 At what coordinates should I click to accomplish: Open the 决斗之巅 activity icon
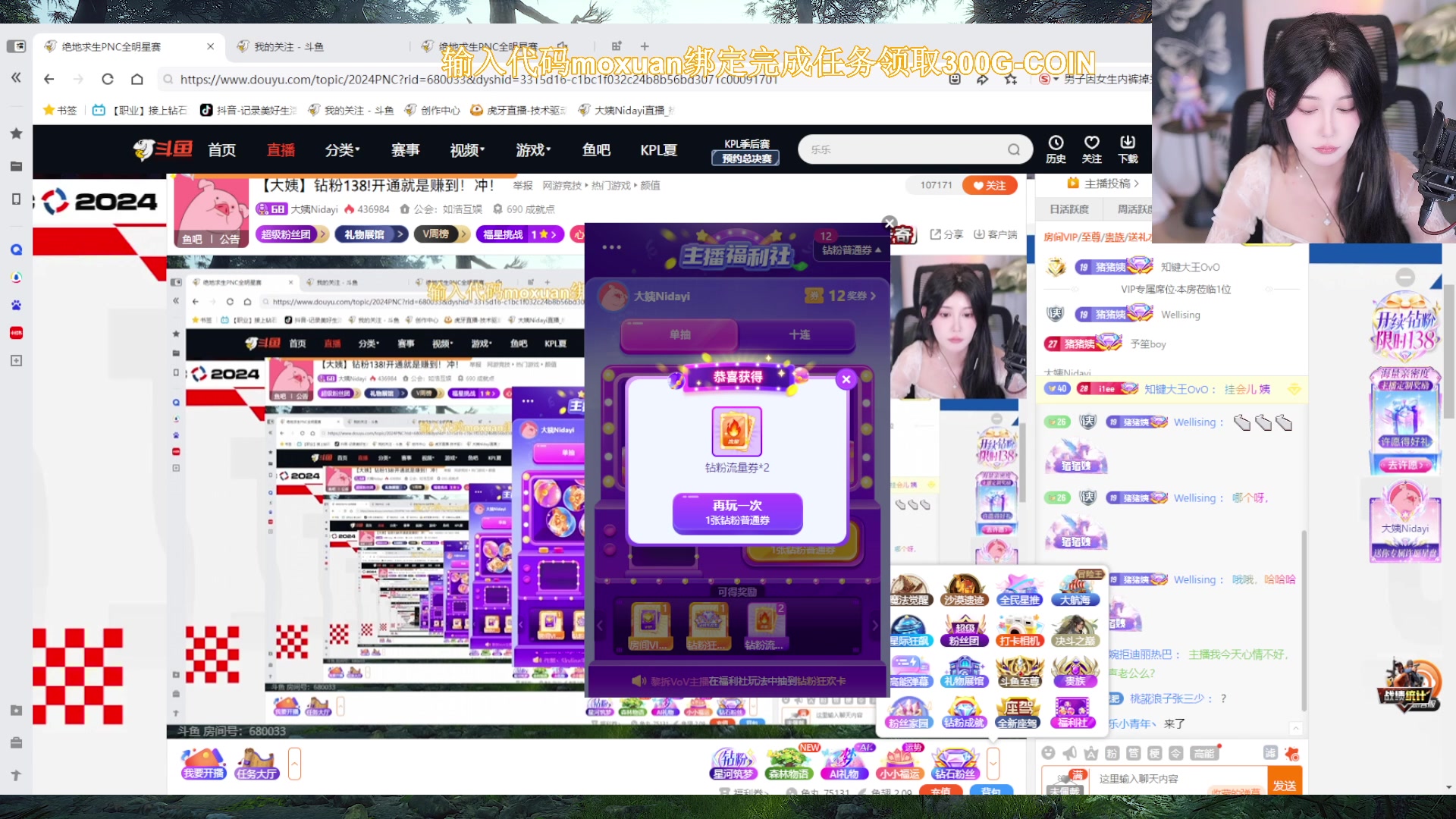[x=1075, y=631]
